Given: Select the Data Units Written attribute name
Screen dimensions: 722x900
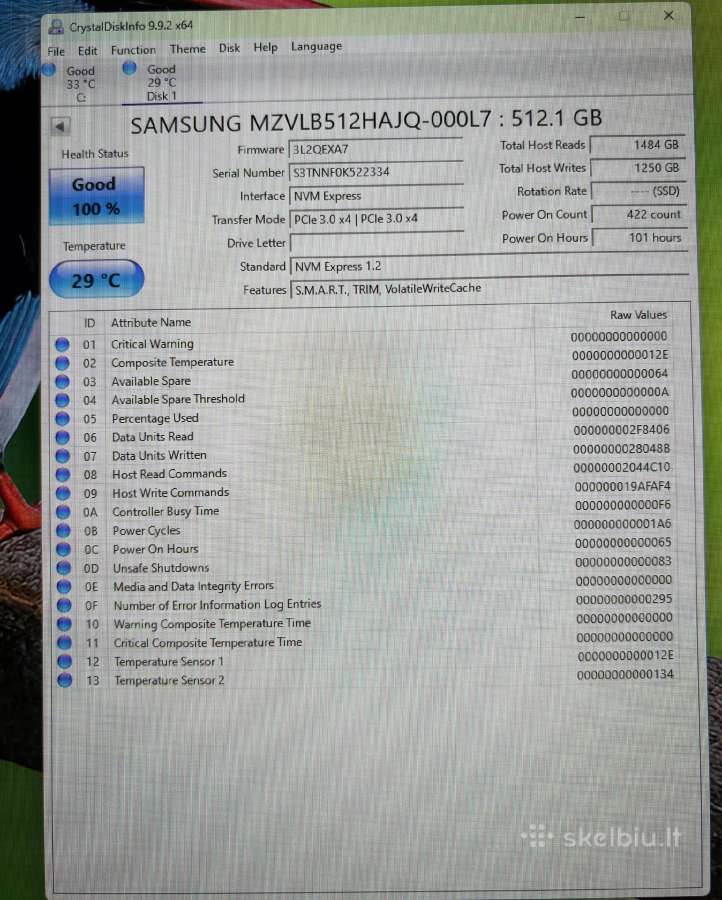Looking at the screenshot, I should (159, 455).
